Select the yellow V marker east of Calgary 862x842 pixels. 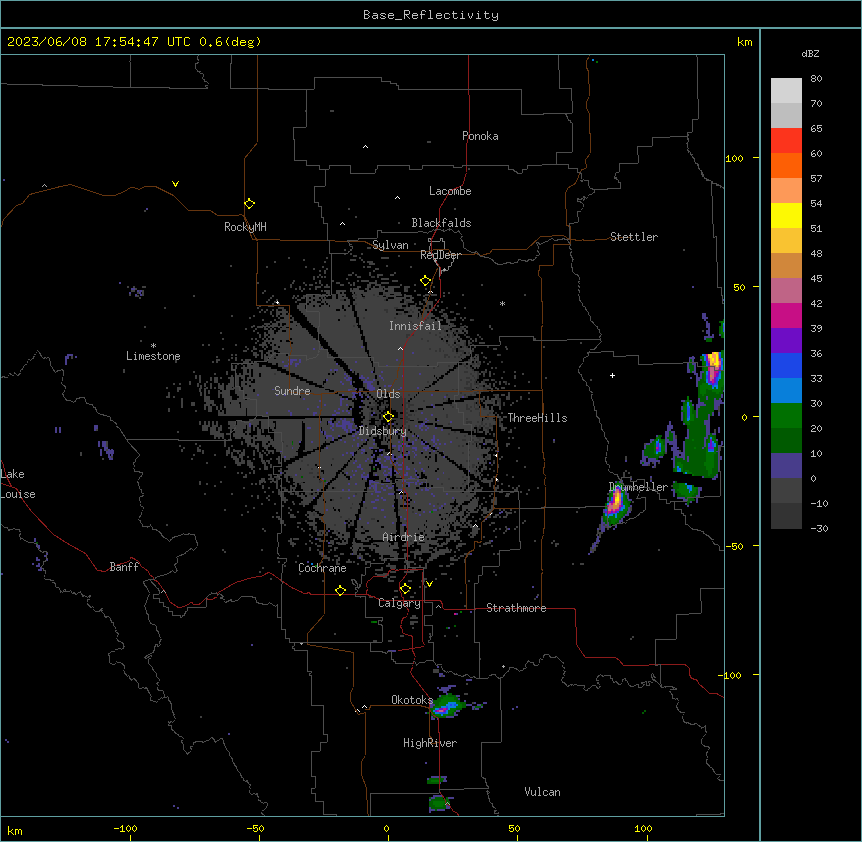pyautogui.click(x=429, y=584)
